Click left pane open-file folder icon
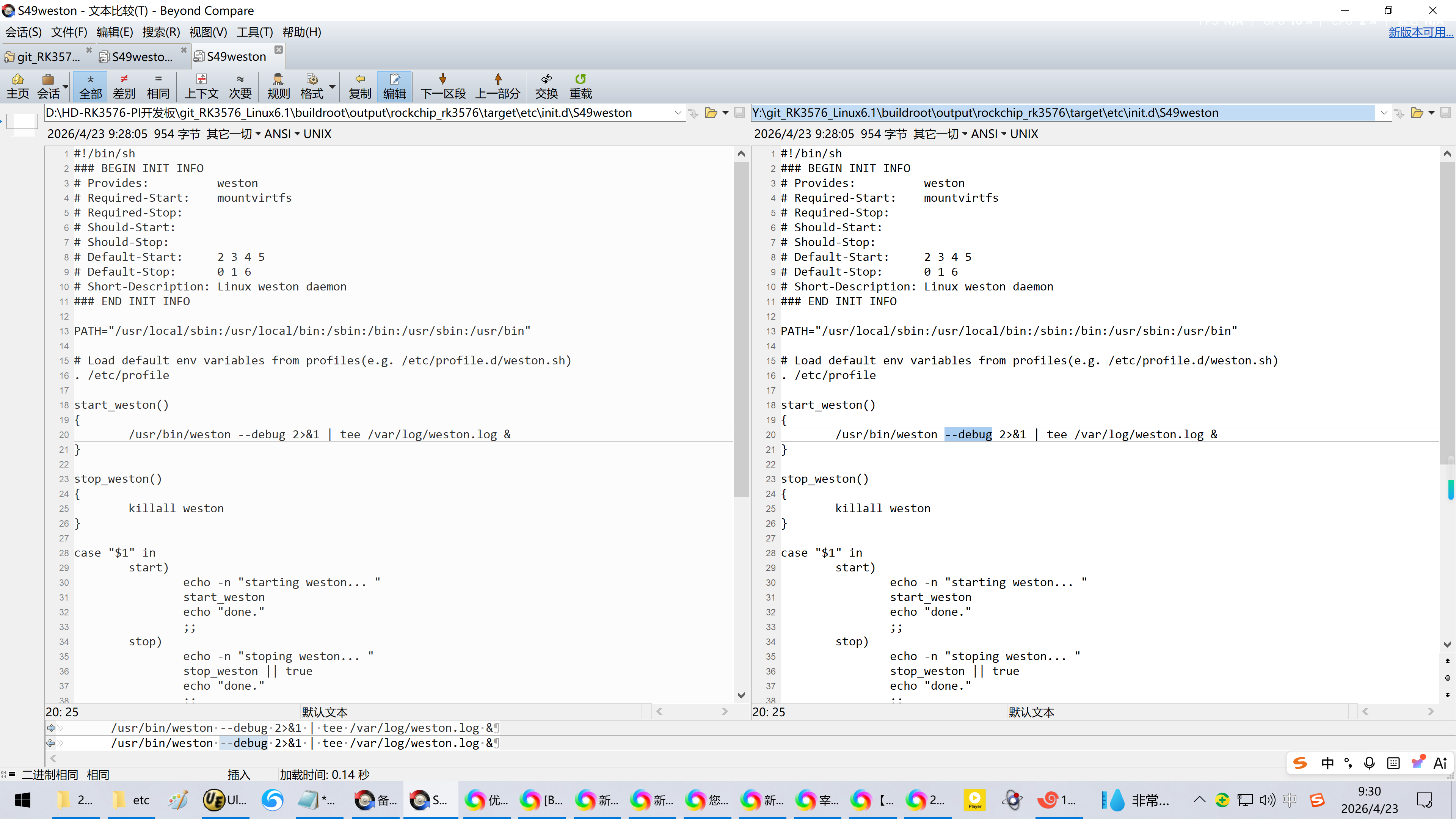The image size is (1456, 819). click(x=711, y=113)
